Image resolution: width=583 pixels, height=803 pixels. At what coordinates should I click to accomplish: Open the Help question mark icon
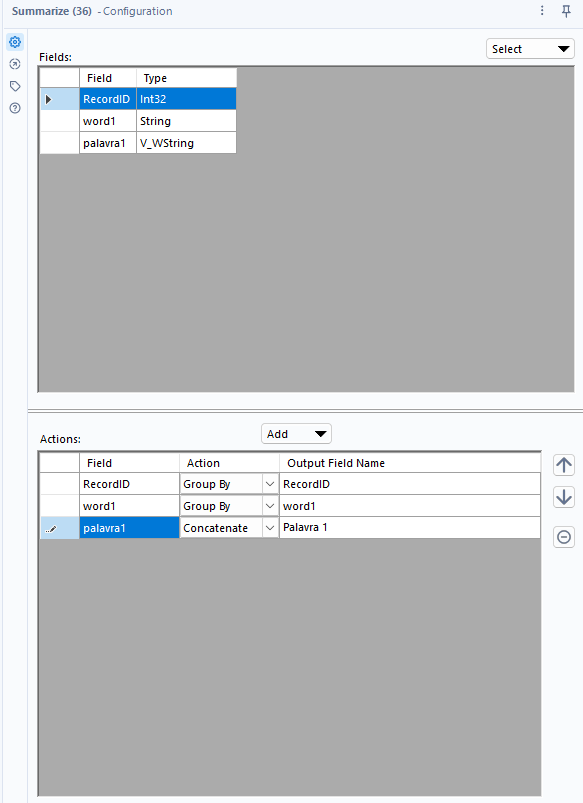(15, 108)
